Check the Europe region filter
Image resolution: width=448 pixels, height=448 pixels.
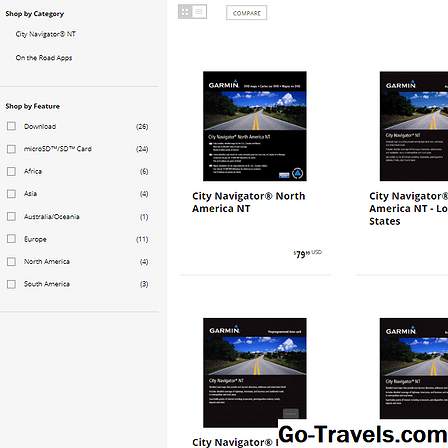[x=11, y=239]
